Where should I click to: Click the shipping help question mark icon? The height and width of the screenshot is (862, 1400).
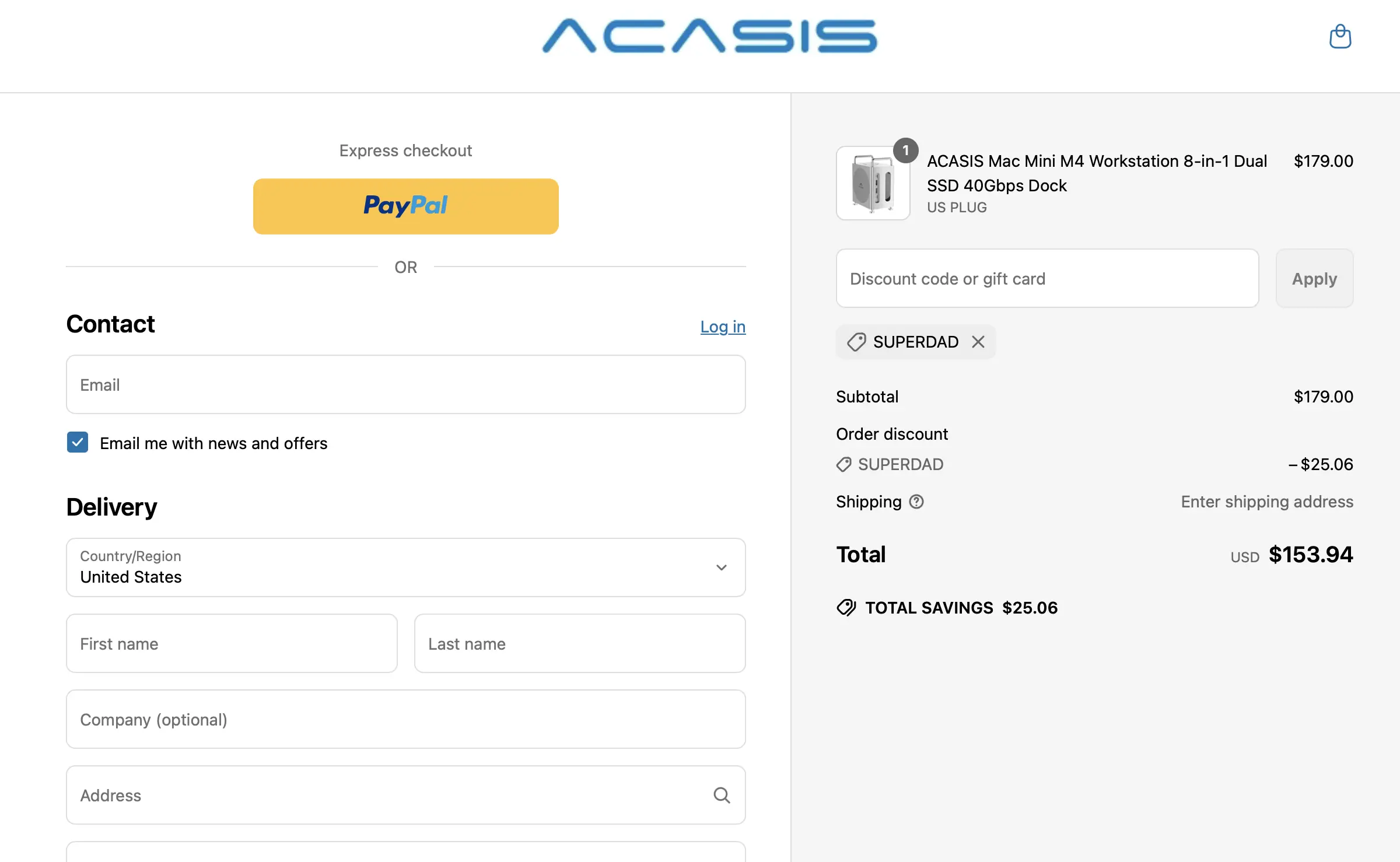(x=916, y=502)
